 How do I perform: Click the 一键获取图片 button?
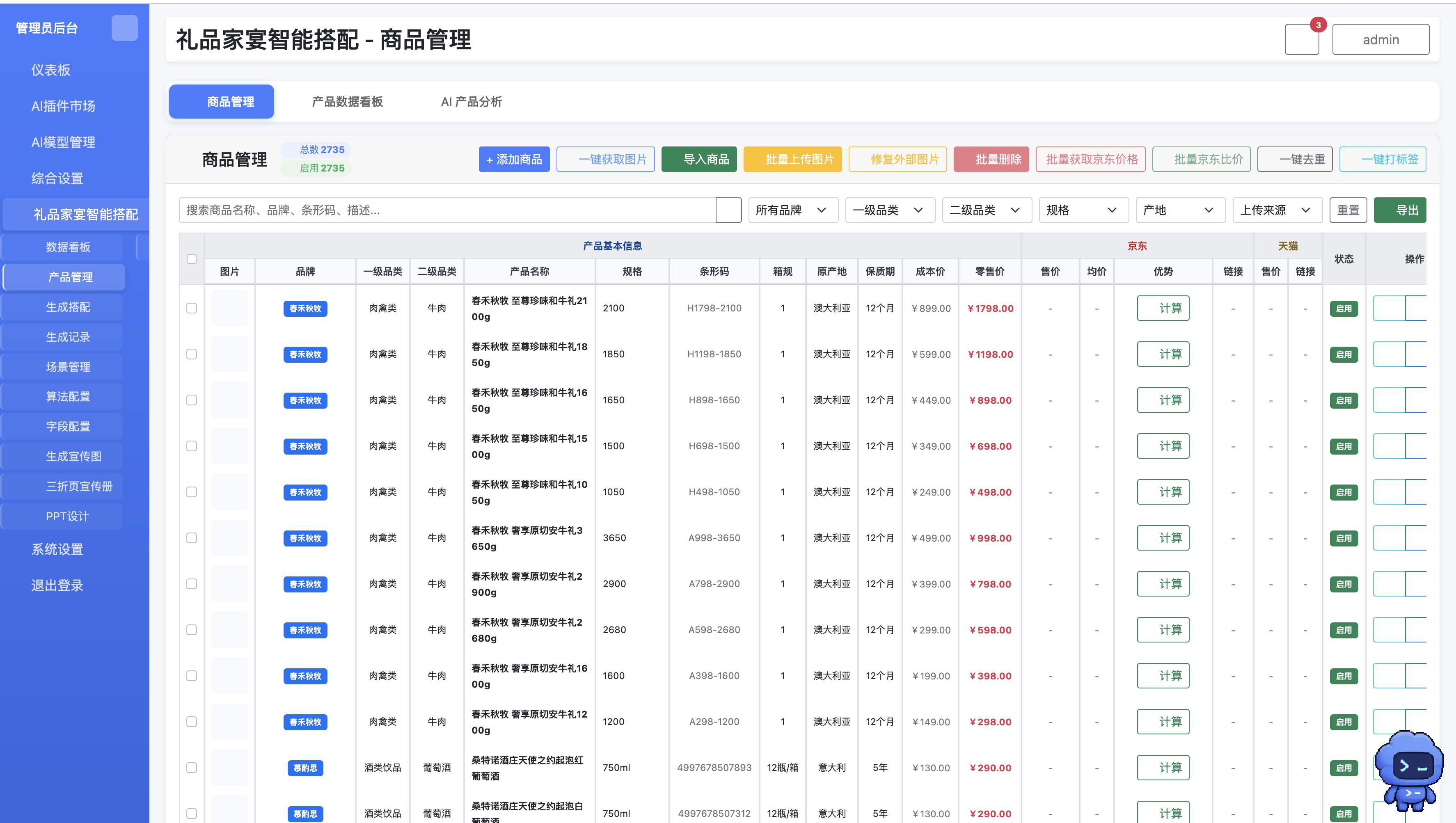point(605,160)
